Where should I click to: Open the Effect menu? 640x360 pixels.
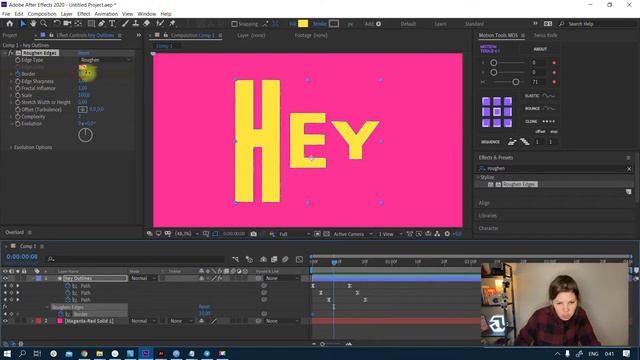[x=84, y=14]
